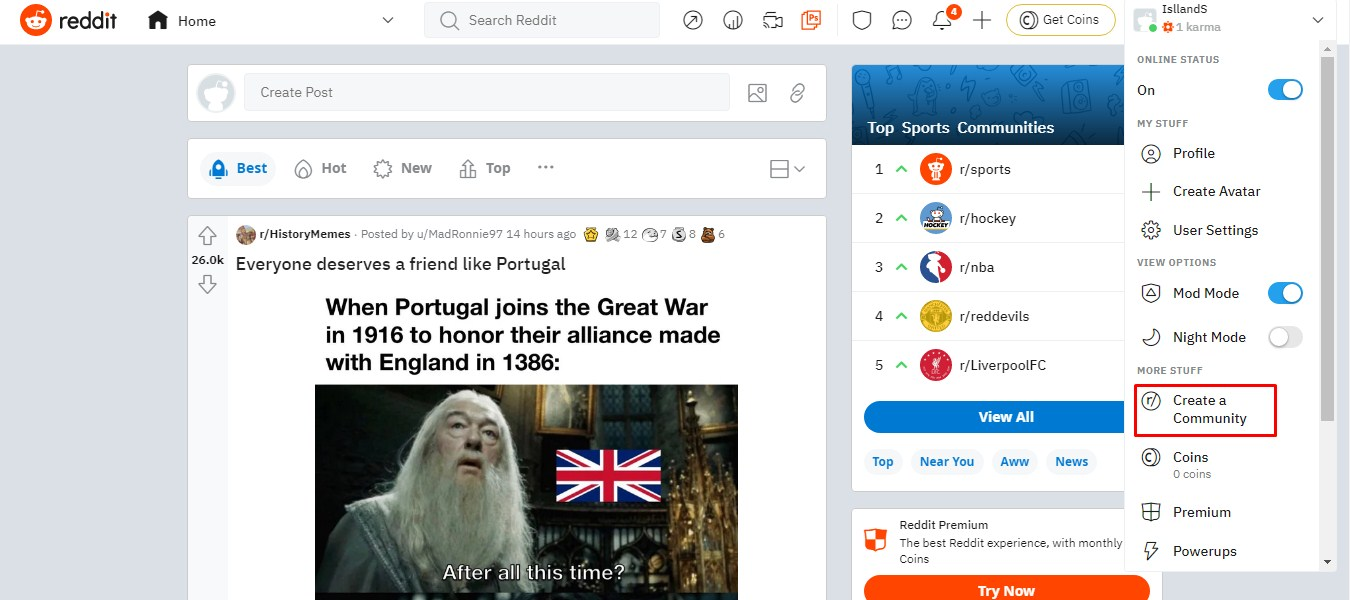Collapse the user account dropdown chevron

[1318, 20]
